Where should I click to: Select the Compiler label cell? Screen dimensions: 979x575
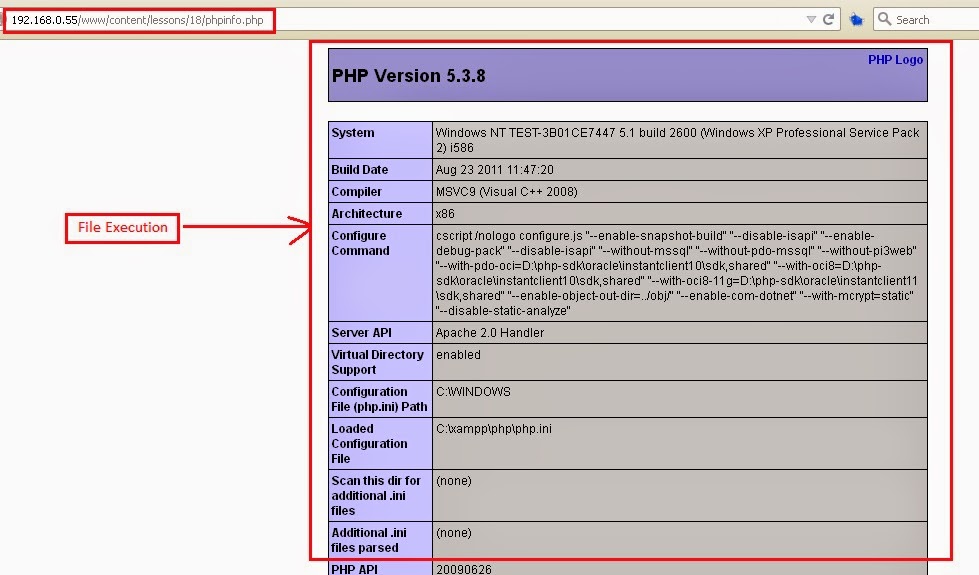(380, 192)
